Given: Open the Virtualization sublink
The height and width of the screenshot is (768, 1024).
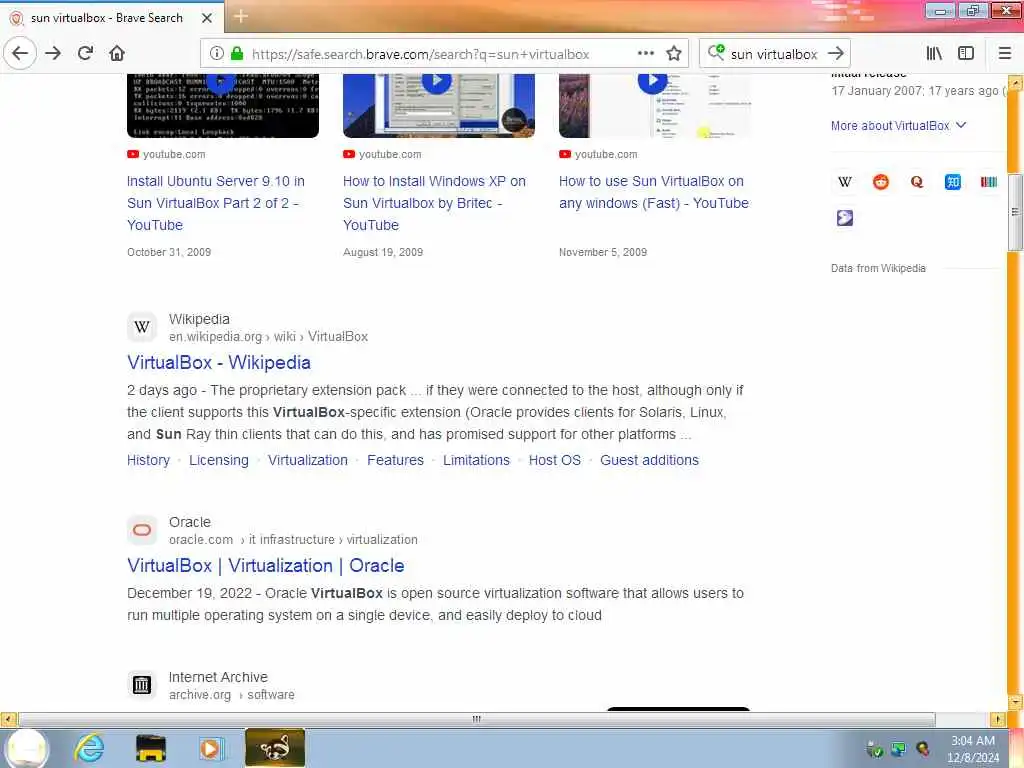Looking at the screenshot, I should click(308, 460).
